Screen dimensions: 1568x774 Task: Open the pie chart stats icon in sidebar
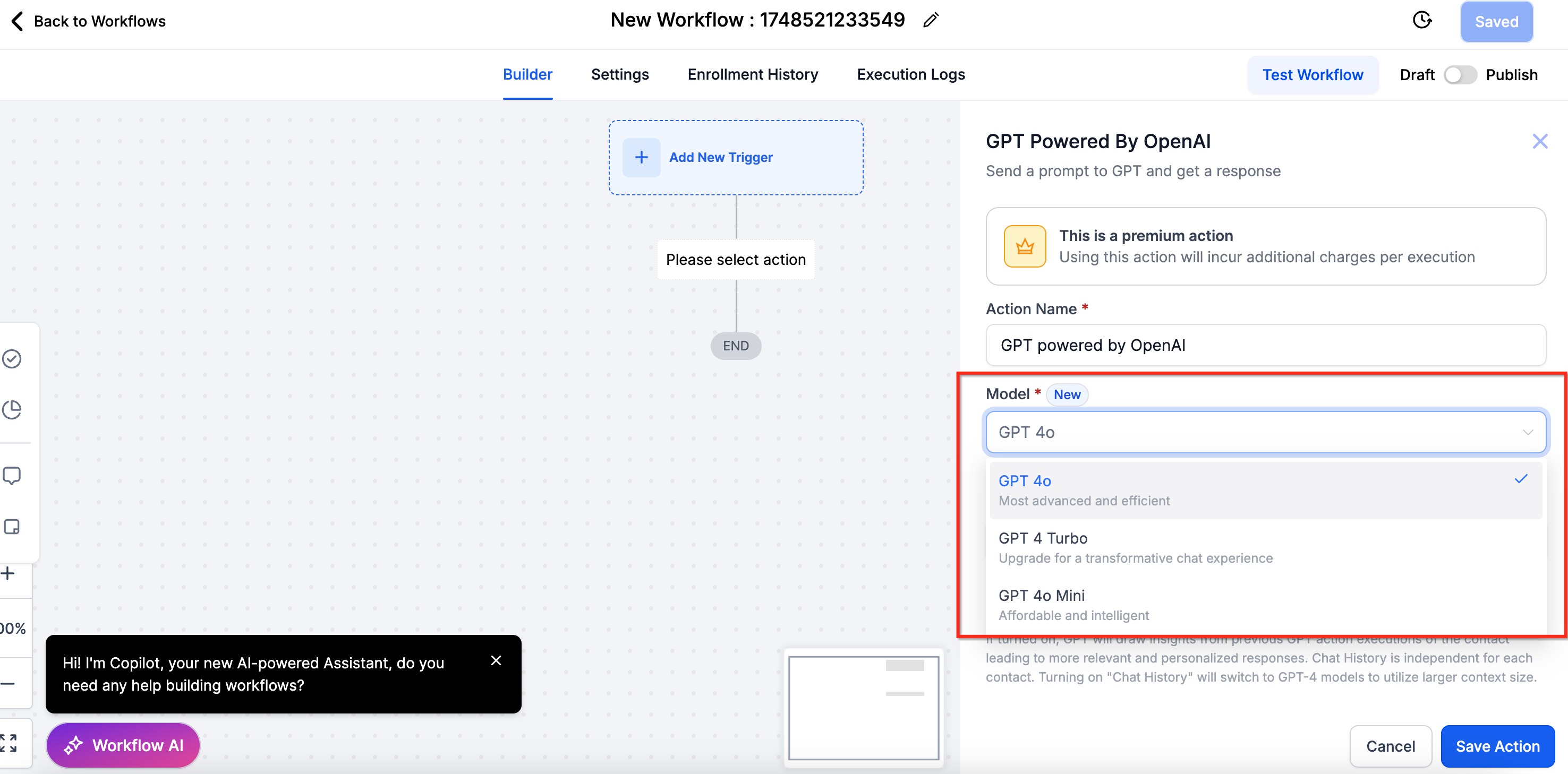pos(12,409)
